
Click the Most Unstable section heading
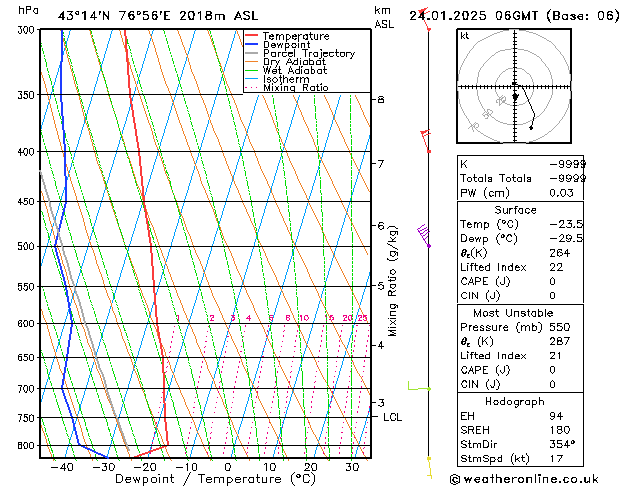(513, 313)
